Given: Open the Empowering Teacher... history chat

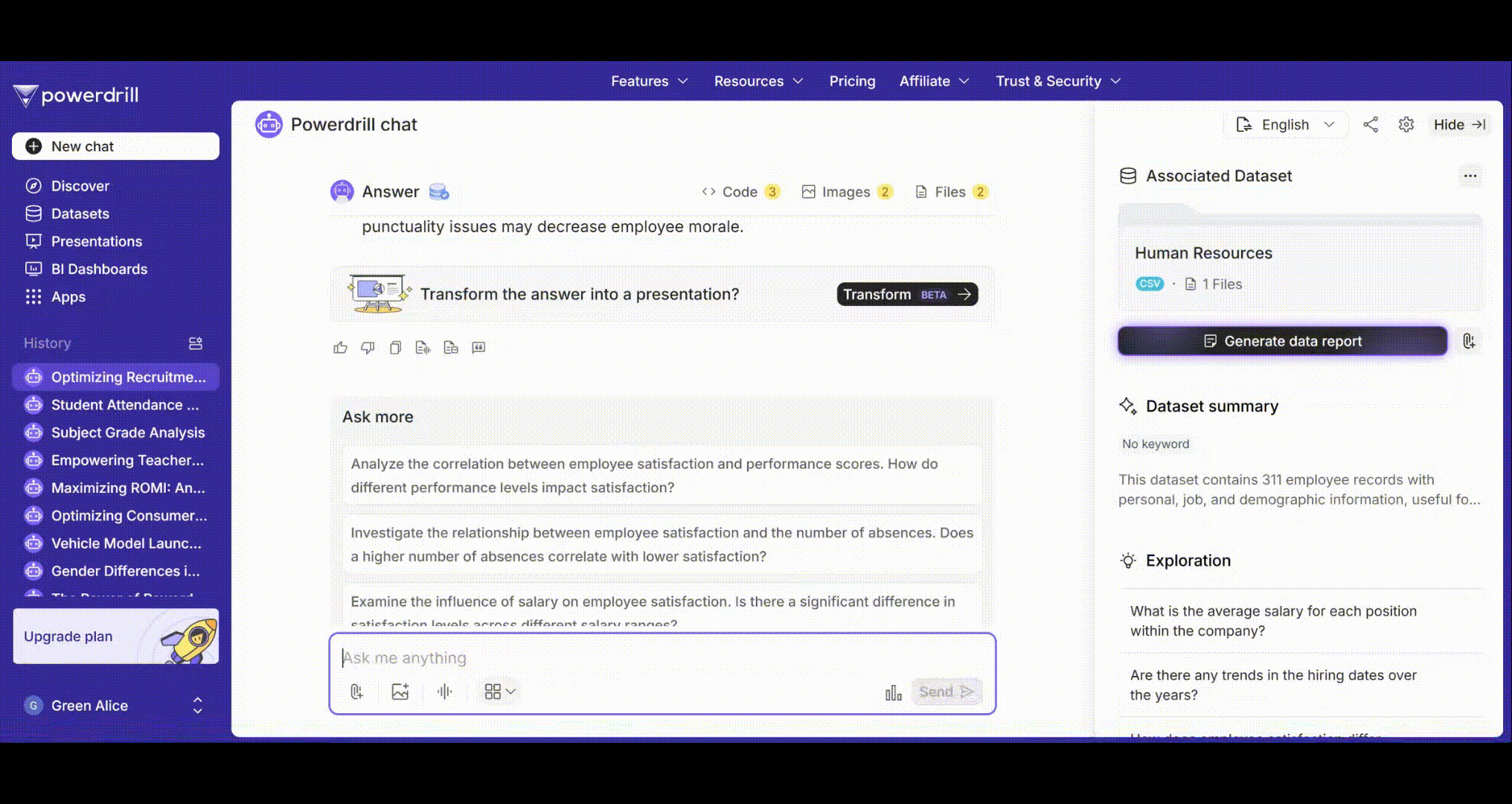Looking at the screenshot, I should click(x=115, y=460).
